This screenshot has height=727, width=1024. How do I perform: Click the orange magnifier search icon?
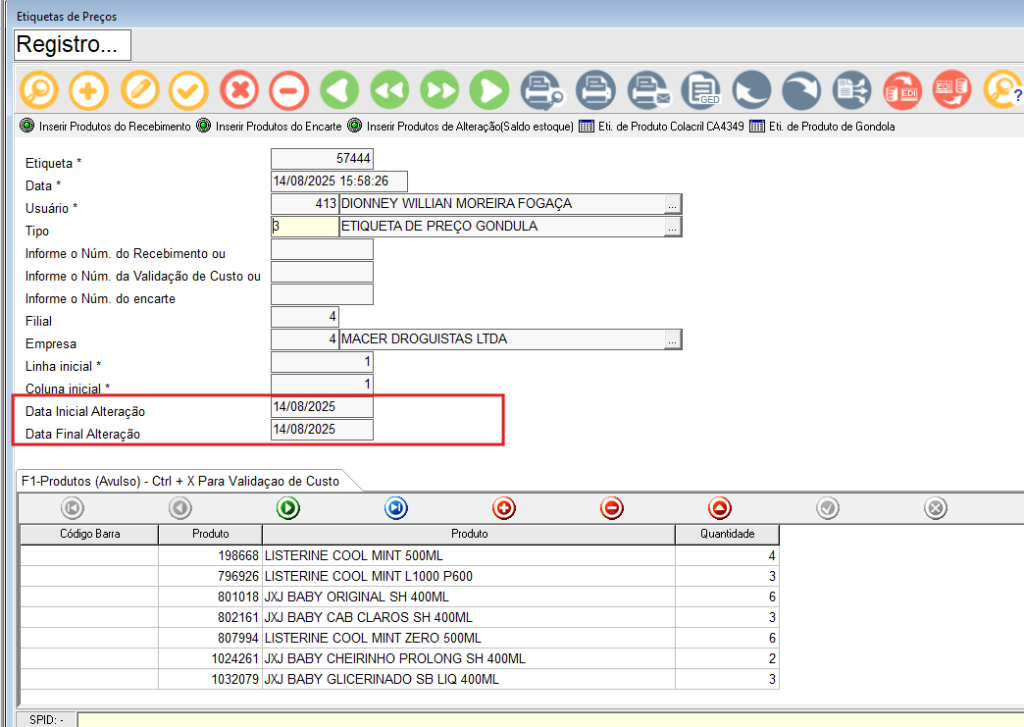click(x=38, y=90)
